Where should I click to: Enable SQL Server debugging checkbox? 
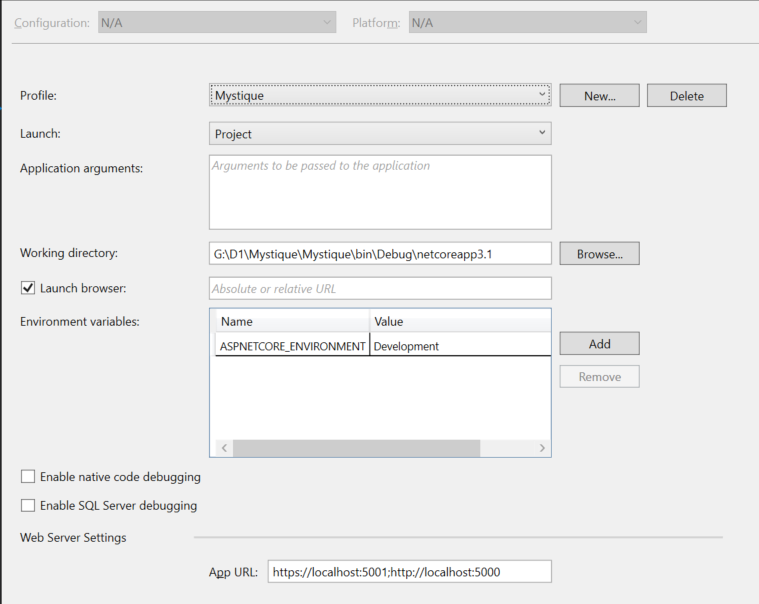tap(28, 505)
